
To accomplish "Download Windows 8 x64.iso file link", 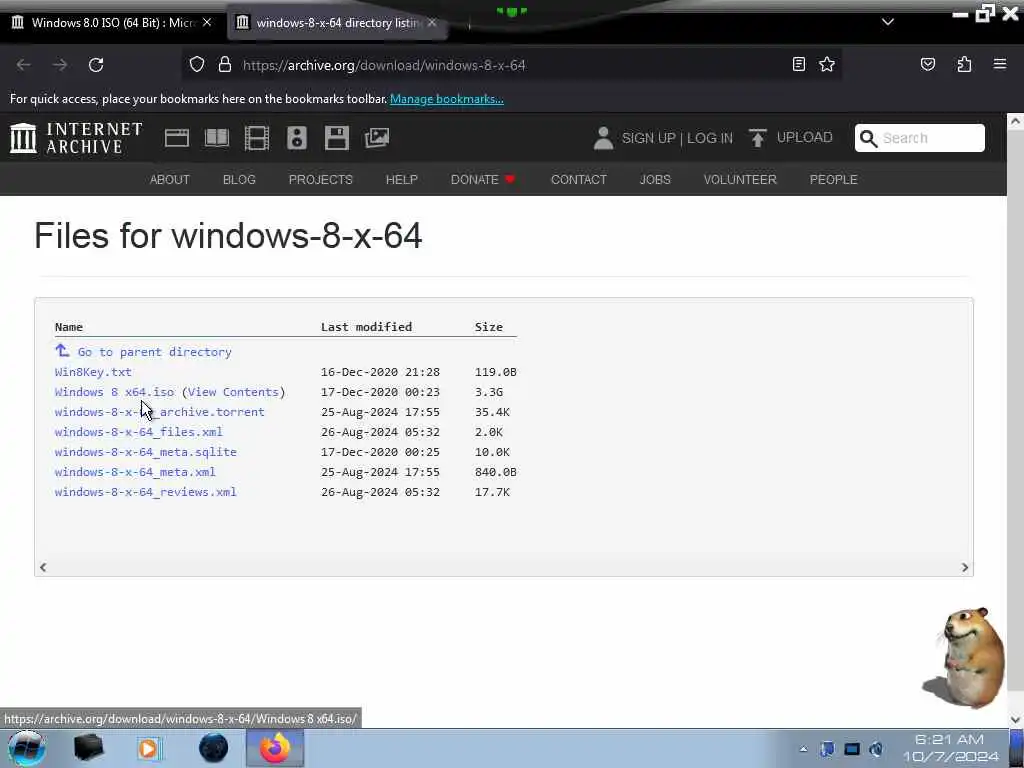I will (114, 392).
